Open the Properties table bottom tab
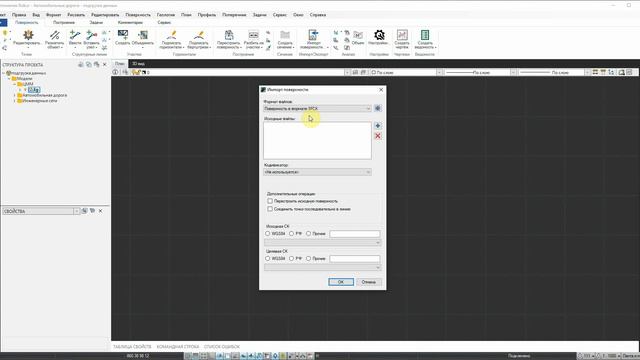Image resolution: width=640 pixels, height=360 pixels. (x=132, y=347)
